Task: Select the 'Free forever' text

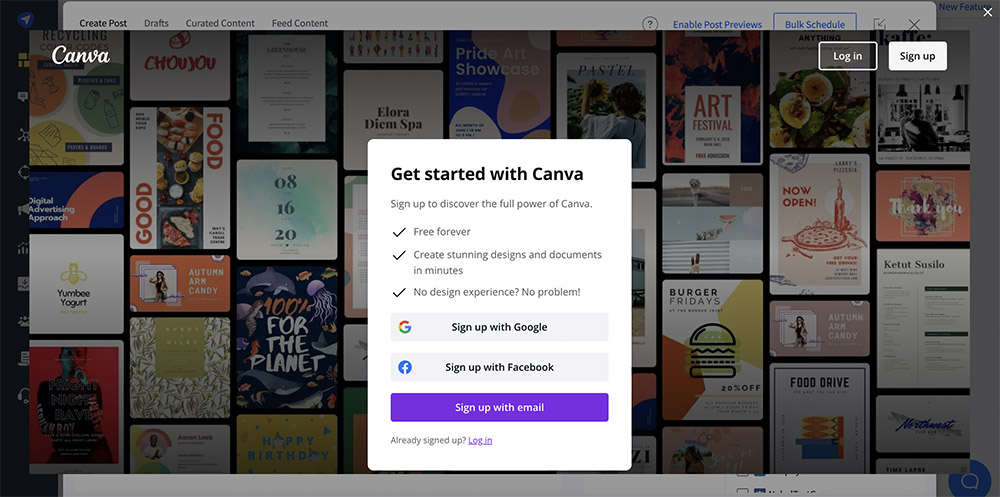Action: [442, 232]
